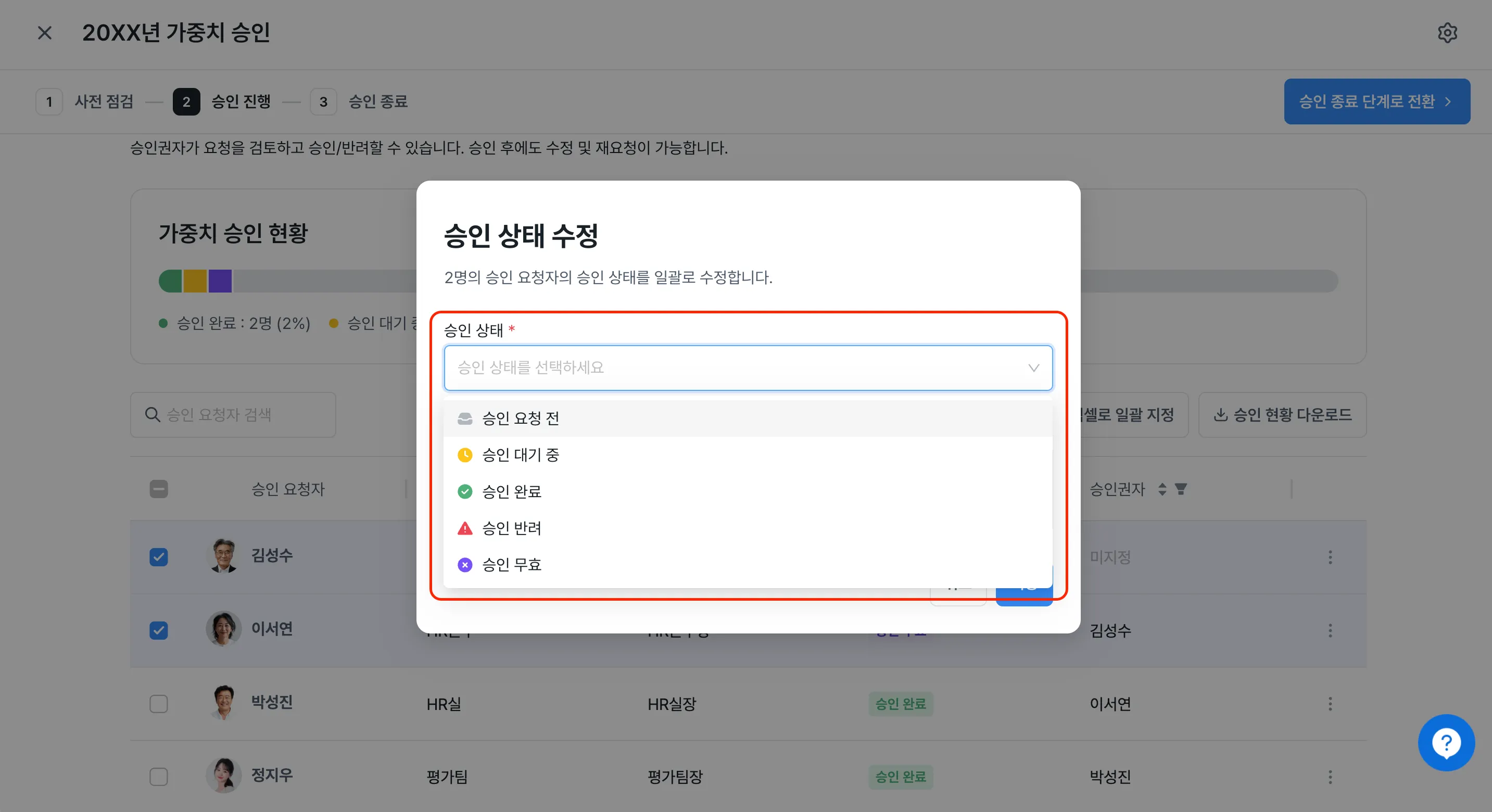Go to step 2 승인 진행
1492x812 pixels.
[222, 102]
